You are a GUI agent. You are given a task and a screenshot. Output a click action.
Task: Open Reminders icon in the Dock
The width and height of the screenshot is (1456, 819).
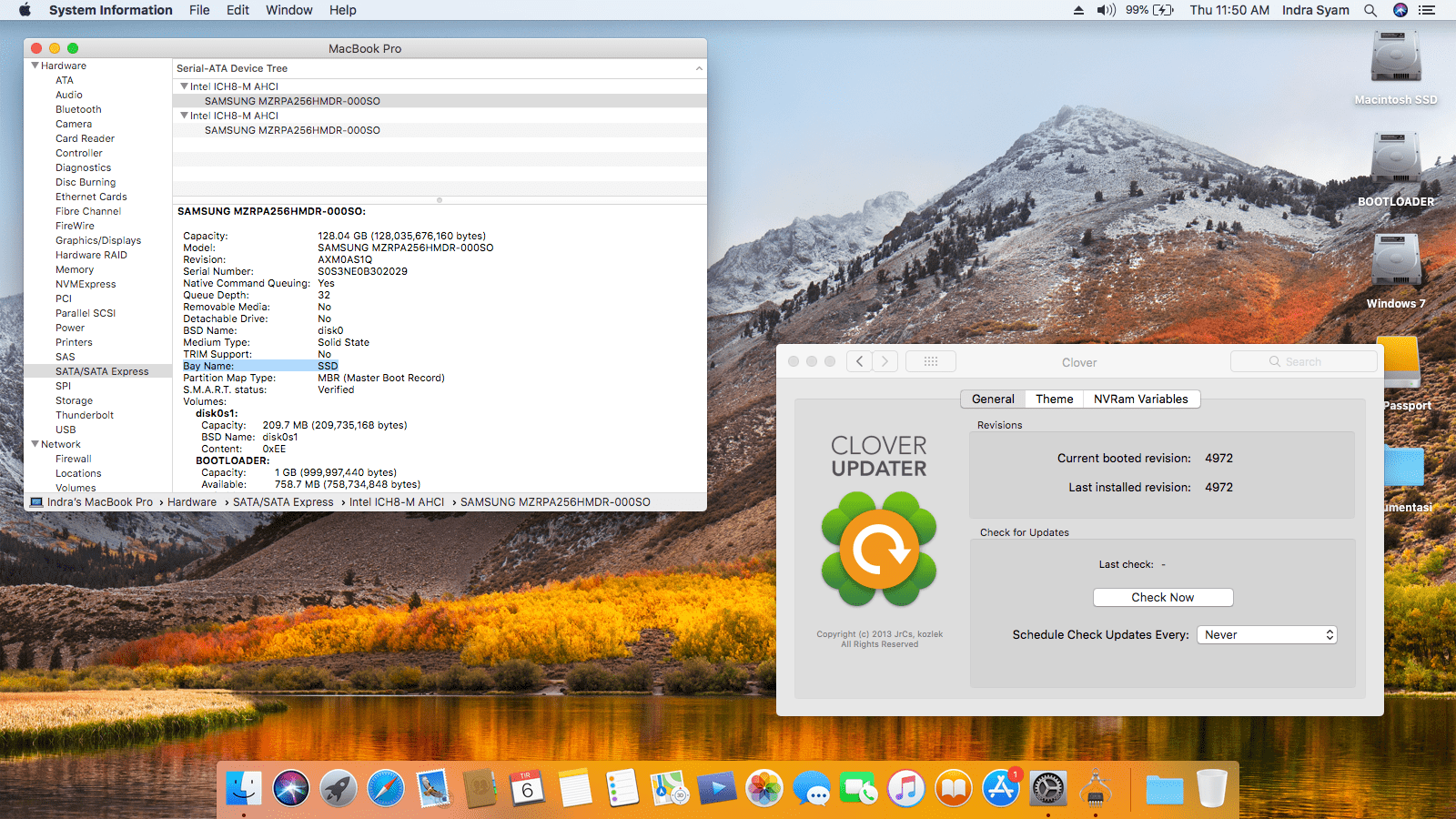point(622,788)
